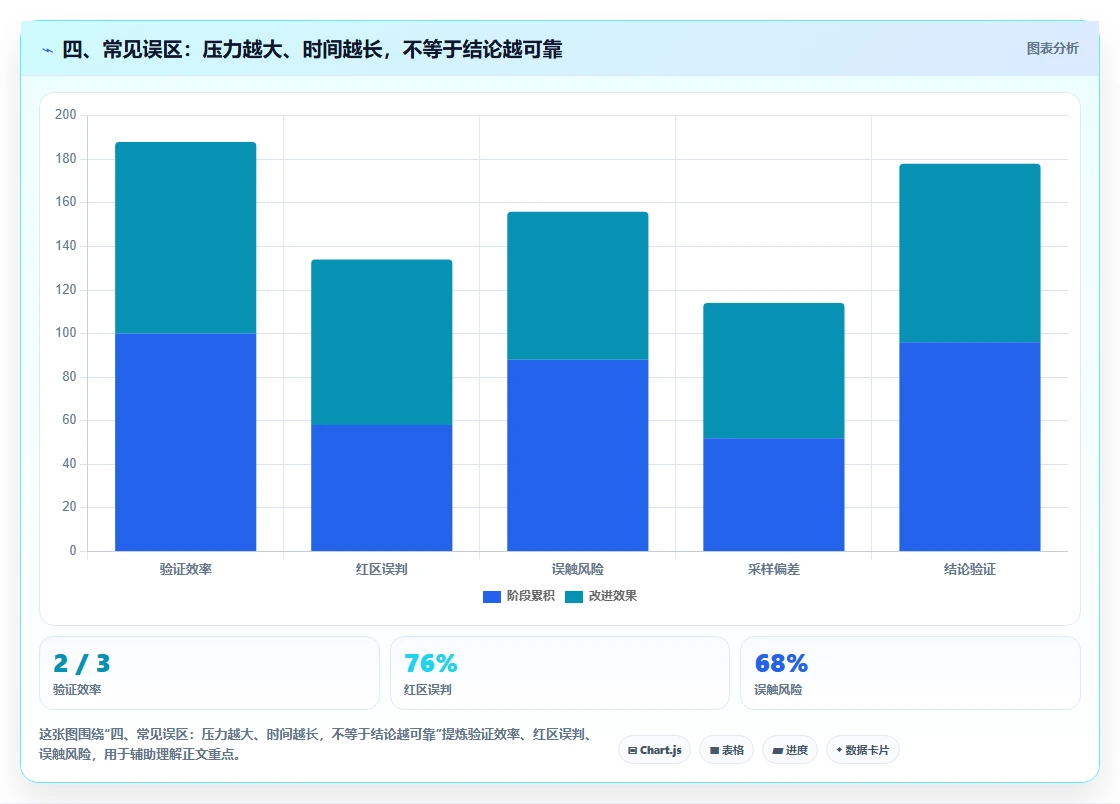1120x804 pixels.
Task: Click the chart description paragraph below cards
Action: click(x=318, y=744)
